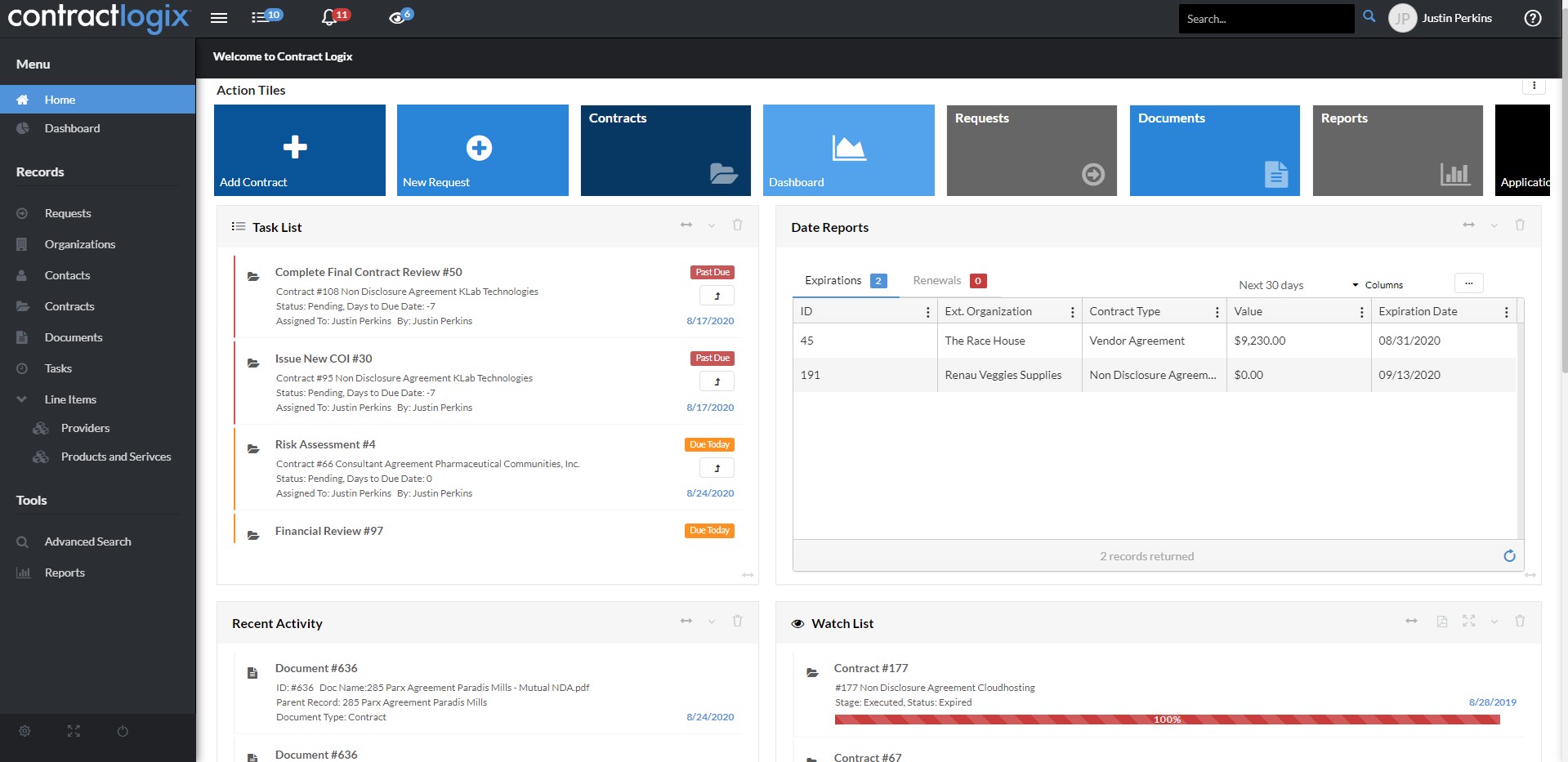
Task: Click upload arrow button for Risk Assessment #4
Action: pyautogui.click(x=717, y=468)
